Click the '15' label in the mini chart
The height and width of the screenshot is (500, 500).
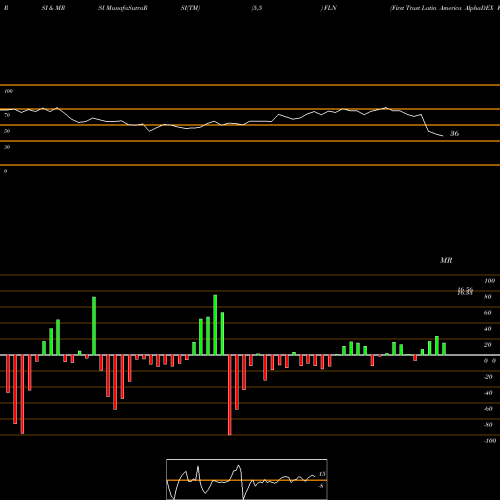click(322, 474)
